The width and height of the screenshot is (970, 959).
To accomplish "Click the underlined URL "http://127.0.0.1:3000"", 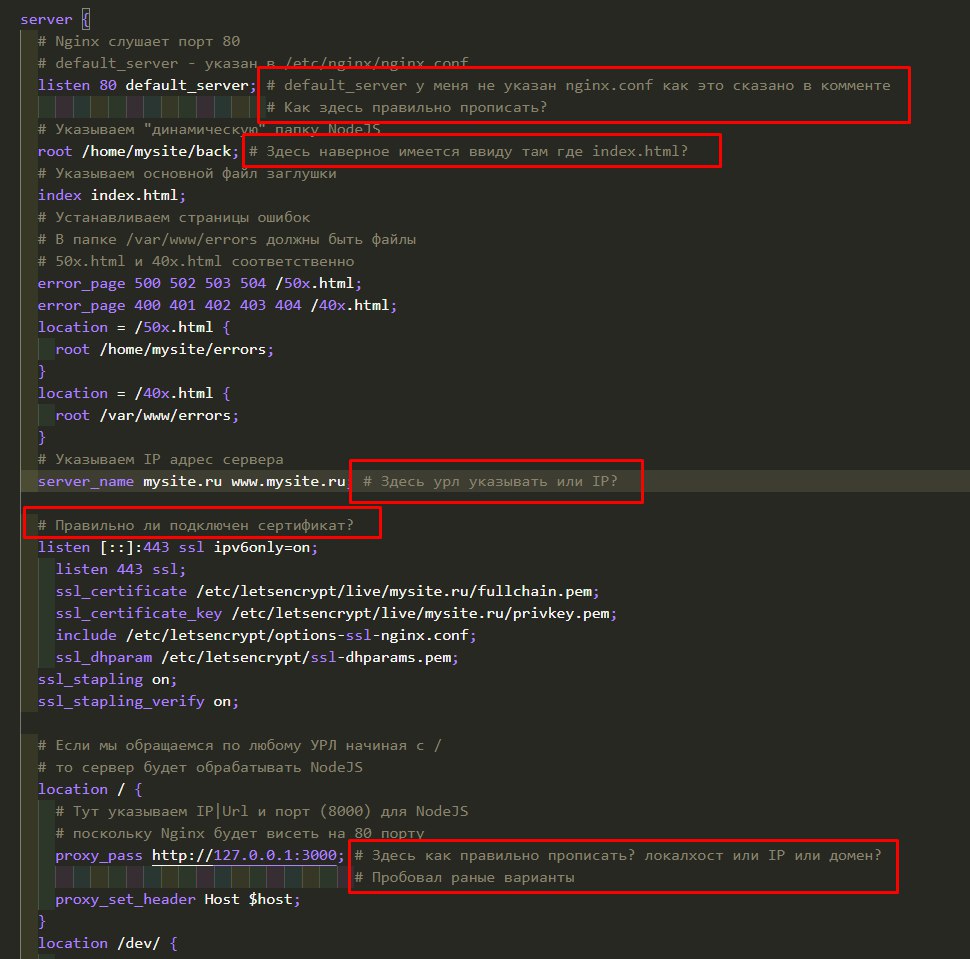I will [x=244, y=856].
